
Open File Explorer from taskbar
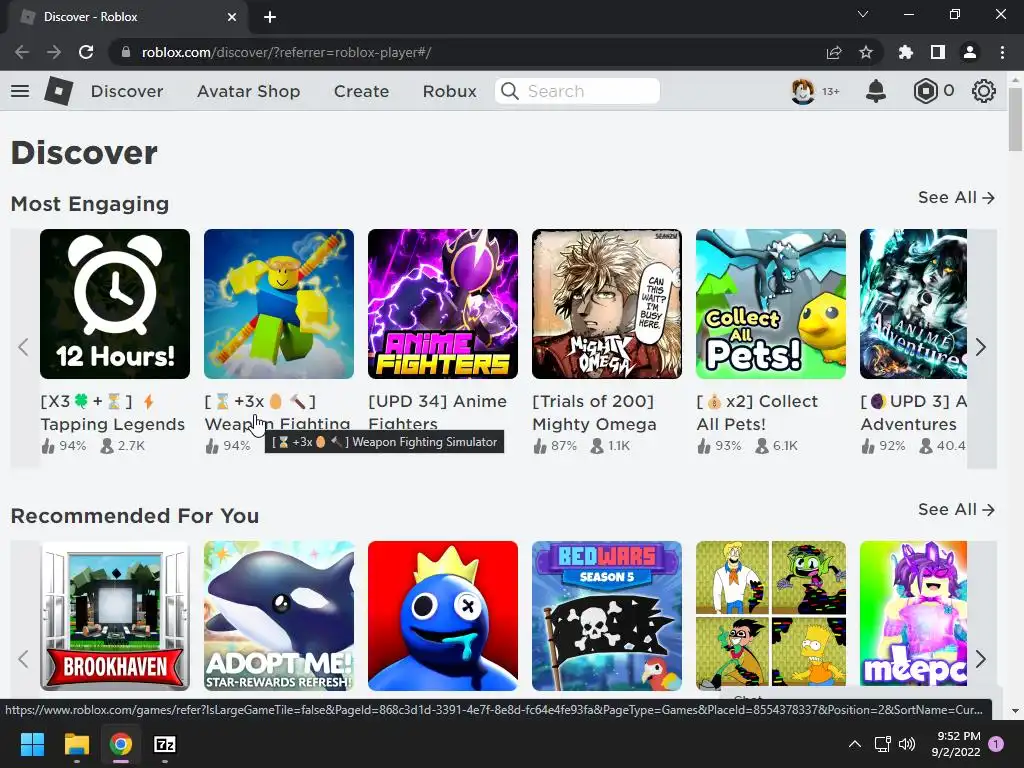tap(76, 744)
